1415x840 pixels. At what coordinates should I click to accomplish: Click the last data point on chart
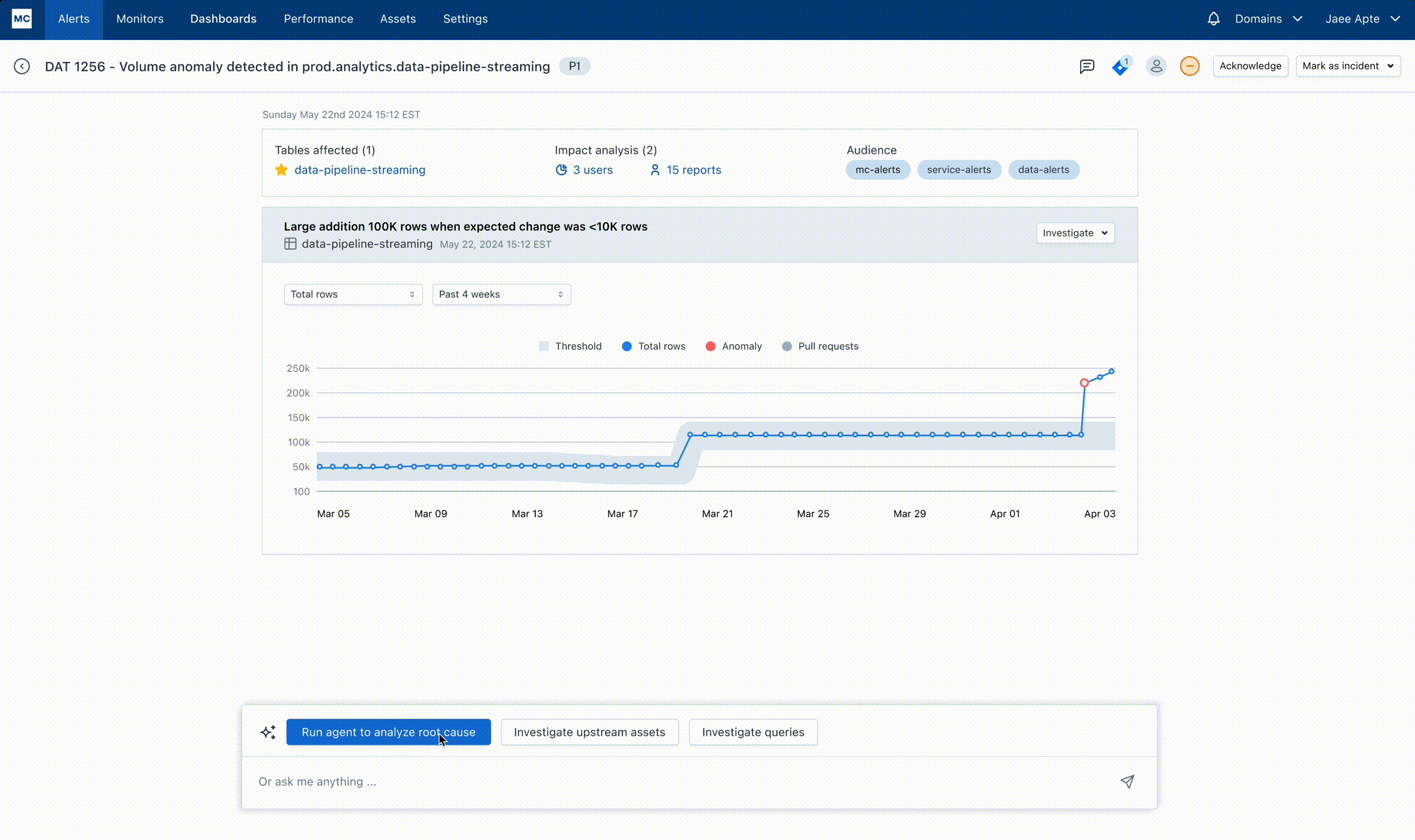pos(1111,371)
